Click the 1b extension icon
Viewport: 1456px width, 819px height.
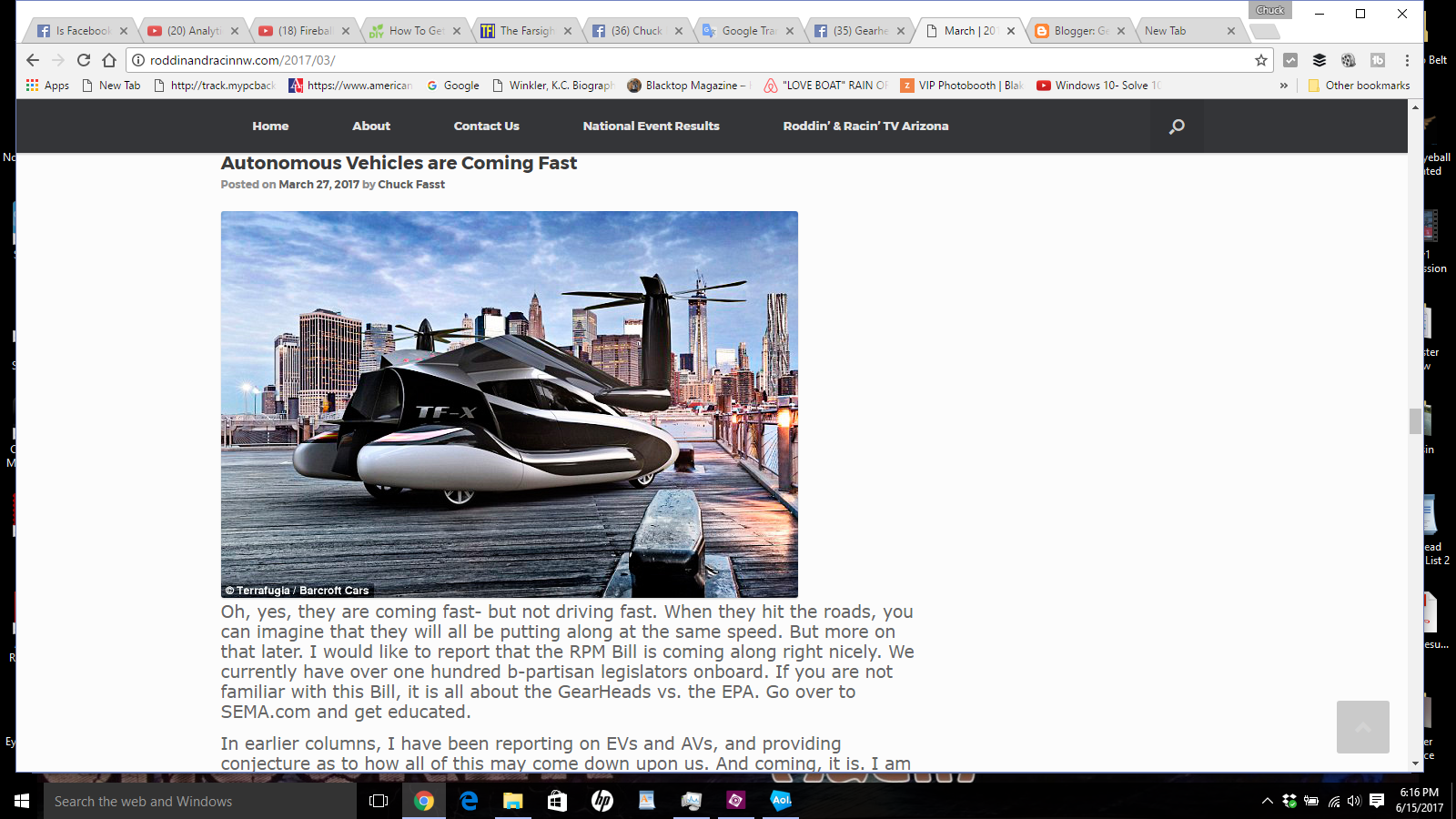1377,60
